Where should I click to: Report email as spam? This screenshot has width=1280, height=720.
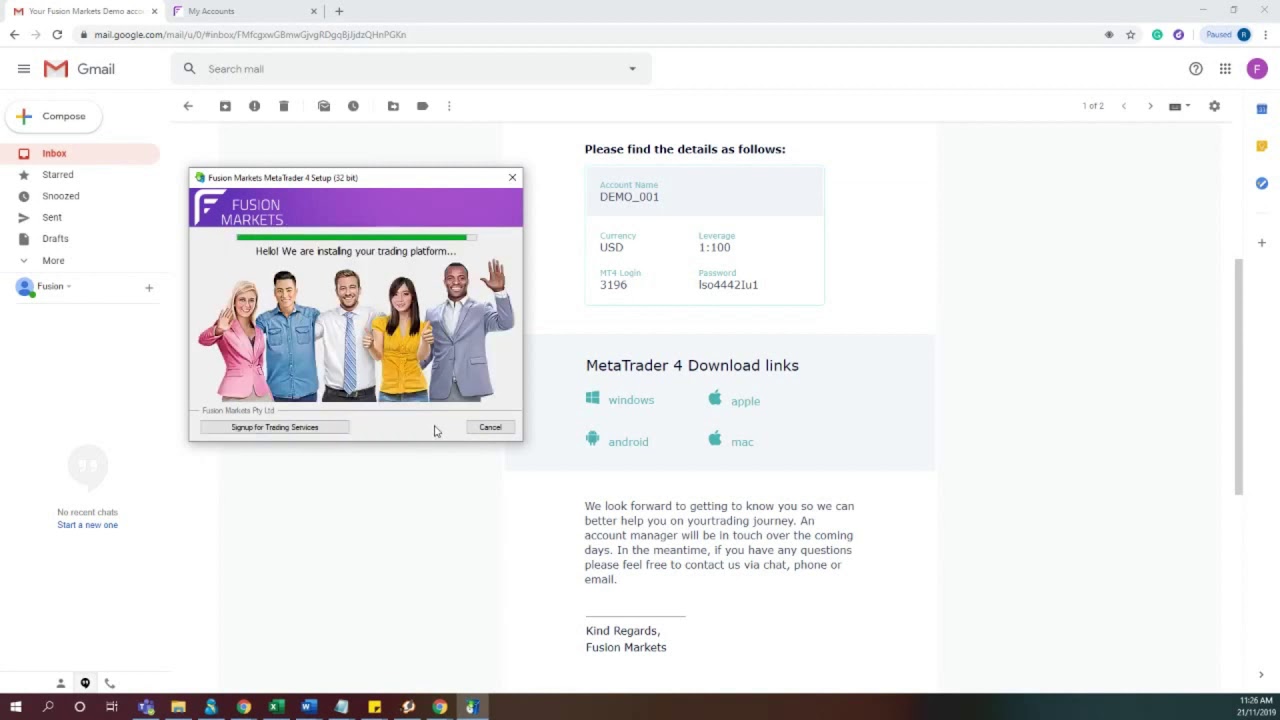254,106
